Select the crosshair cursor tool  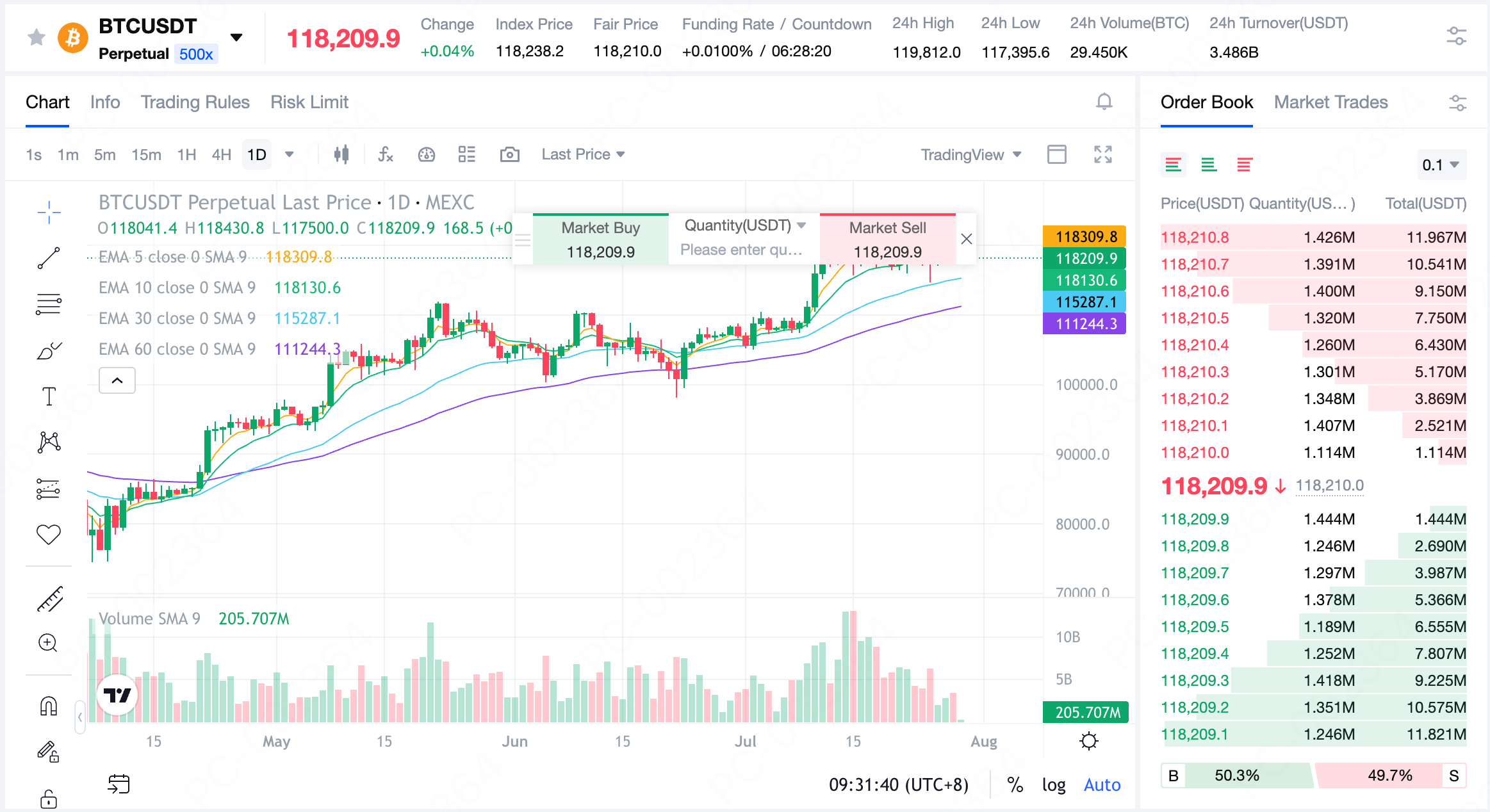(x=49, y=212)
